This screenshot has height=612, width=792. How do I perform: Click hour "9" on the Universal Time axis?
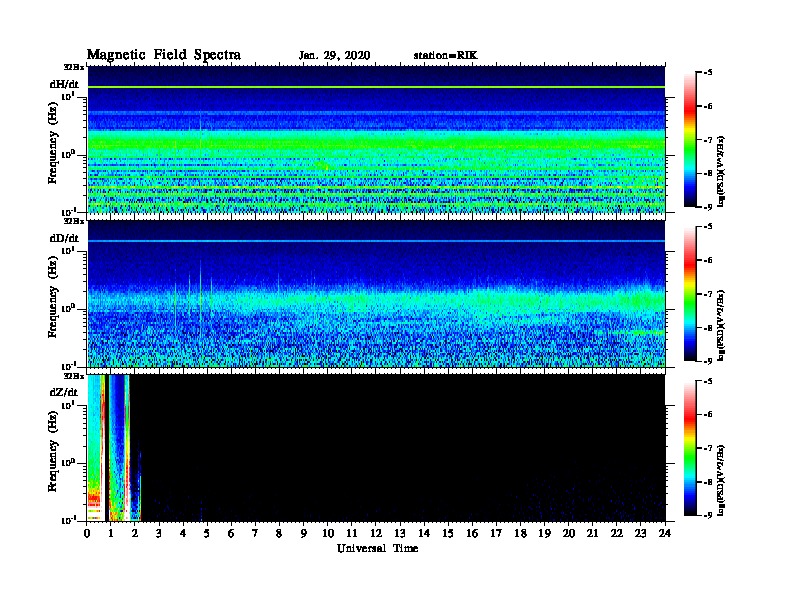pos(304,533)
